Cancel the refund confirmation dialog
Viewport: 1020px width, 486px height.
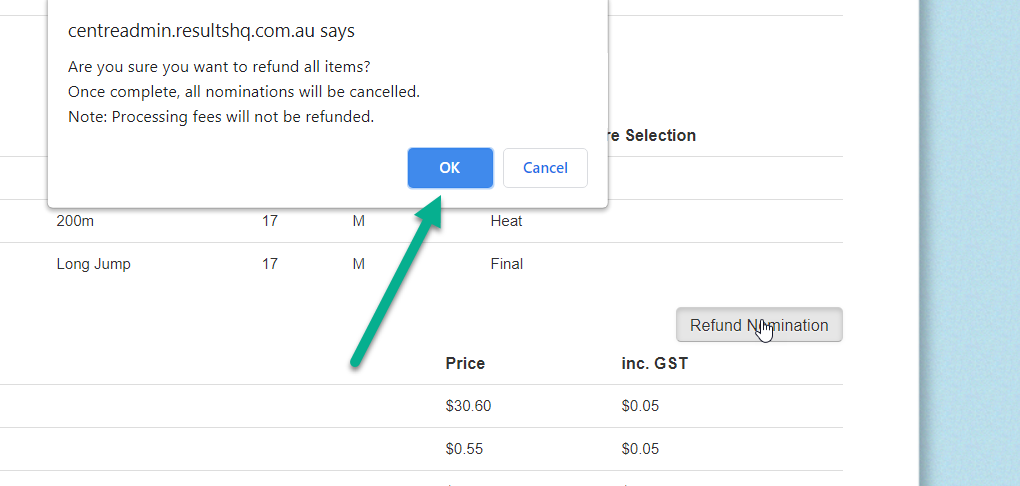tap(545, 168)
